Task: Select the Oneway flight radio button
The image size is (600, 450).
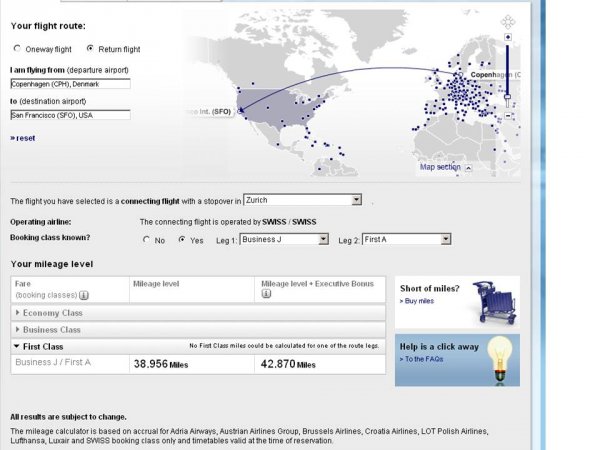Action: 17,49
